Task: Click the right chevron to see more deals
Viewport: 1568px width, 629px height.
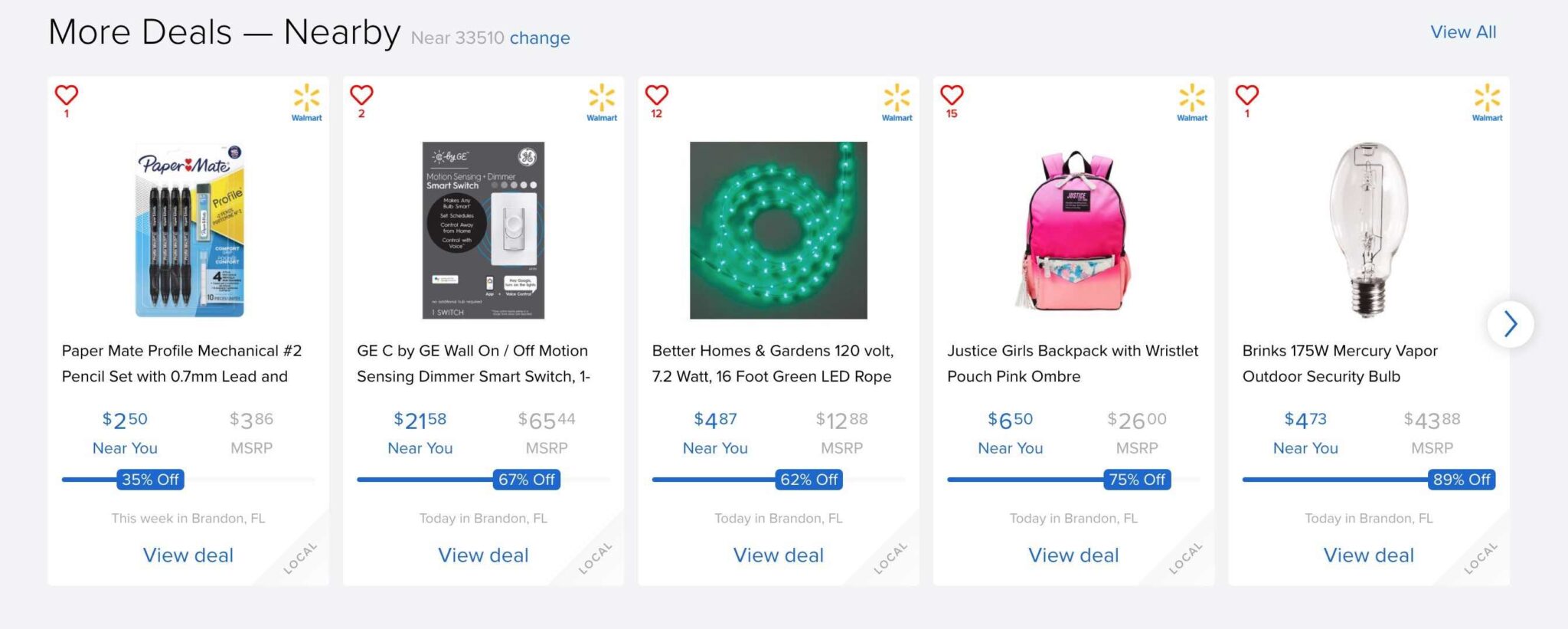Action: (x=1511, y=324)
